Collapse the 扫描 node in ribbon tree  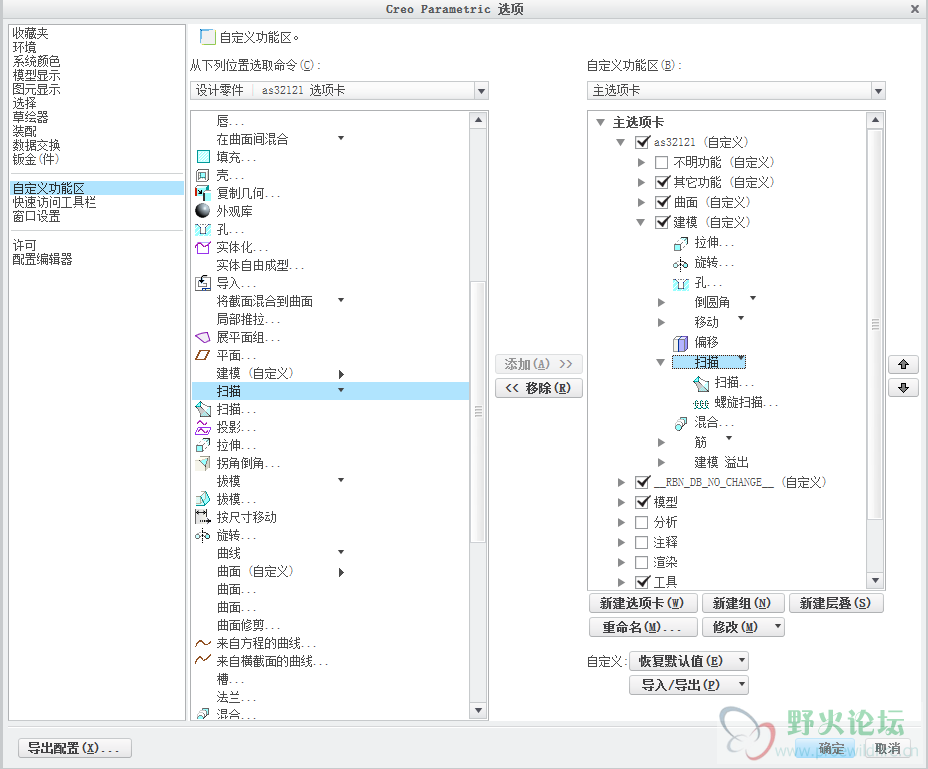click(x=660, y=362)
